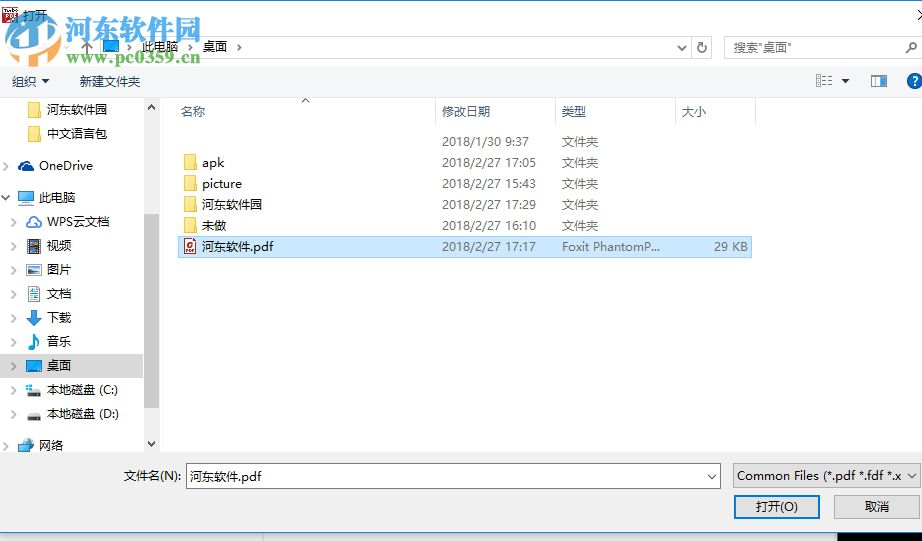
Task: Open the 组织 menu
Action: click(31, 81)
